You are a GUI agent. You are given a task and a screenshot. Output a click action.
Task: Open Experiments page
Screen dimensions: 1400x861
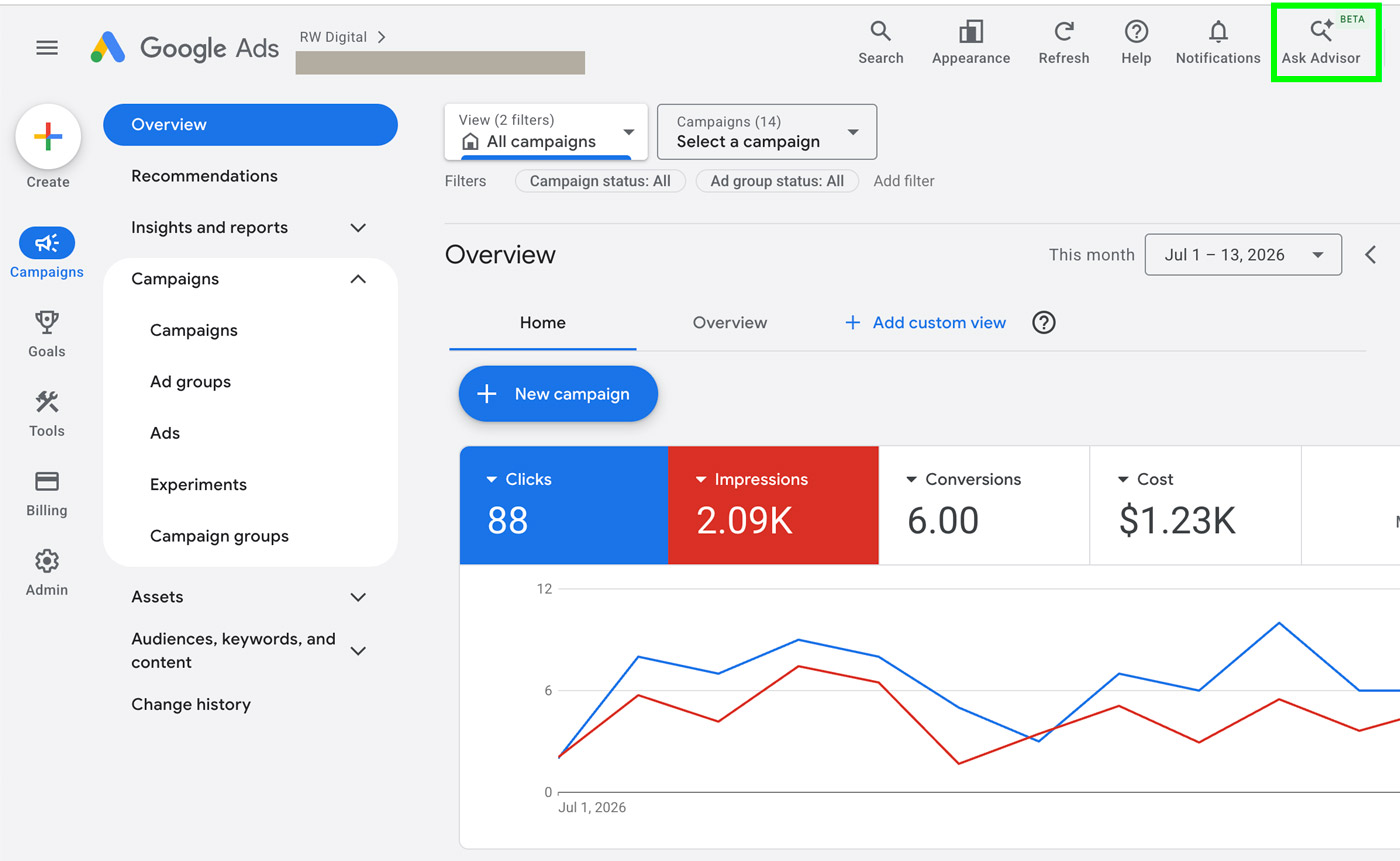point(198,485)
